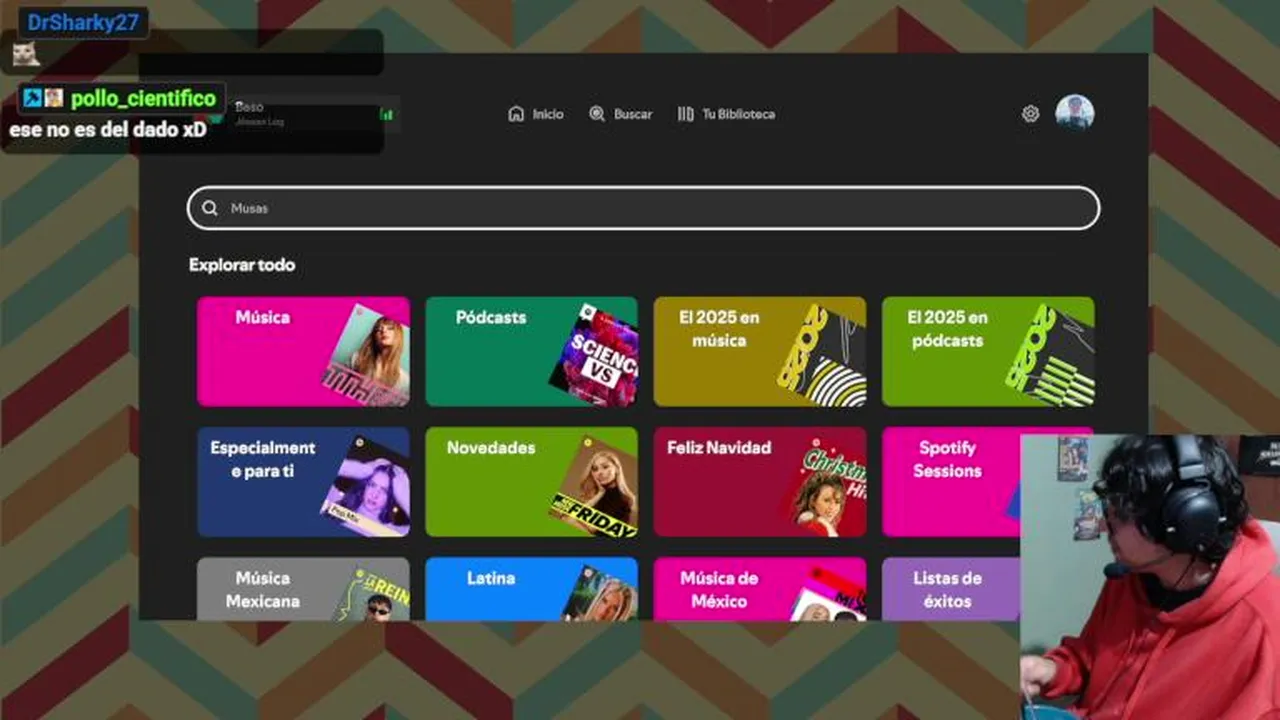The height and width of the screenshot is (720, 1280).
Task: Click the magnifier icon in search bar
Action: tap(210, 208)
